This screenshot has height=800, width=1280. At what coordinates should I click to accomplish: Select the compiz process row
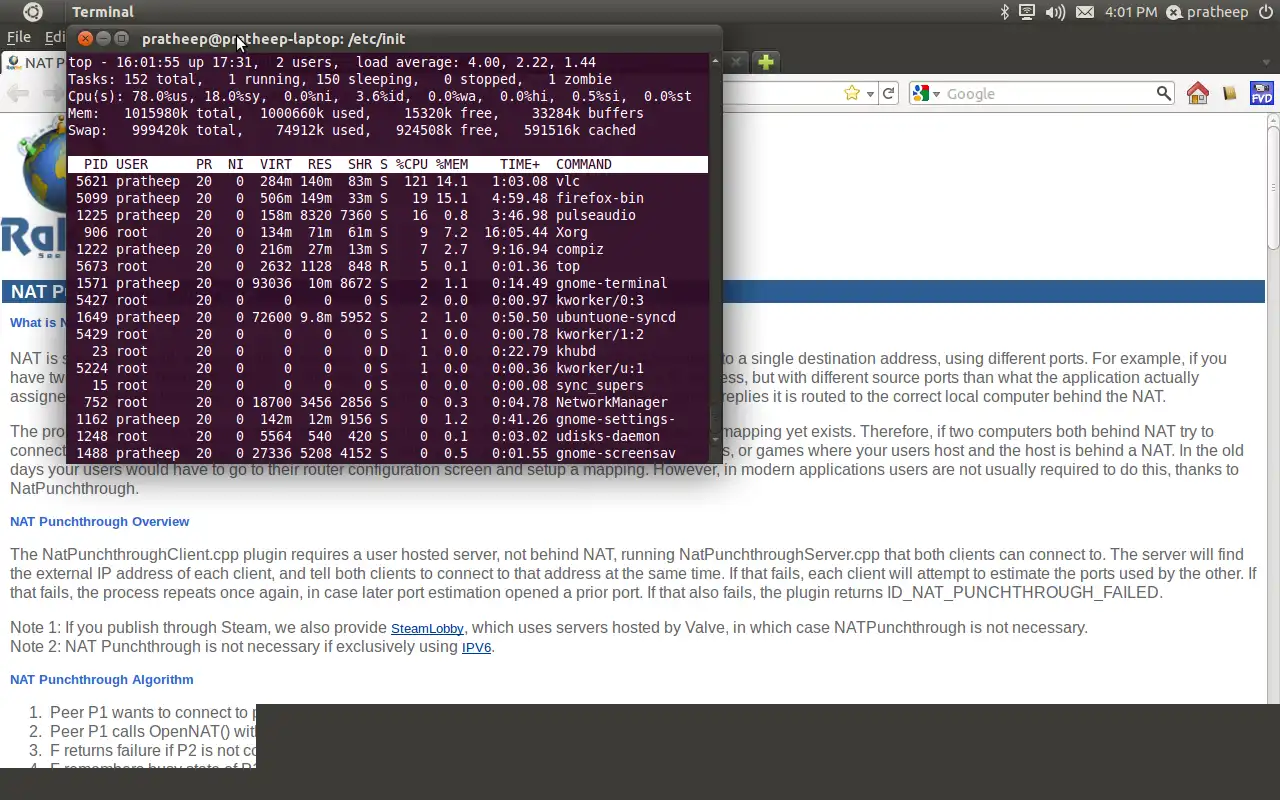coord(388,249)
